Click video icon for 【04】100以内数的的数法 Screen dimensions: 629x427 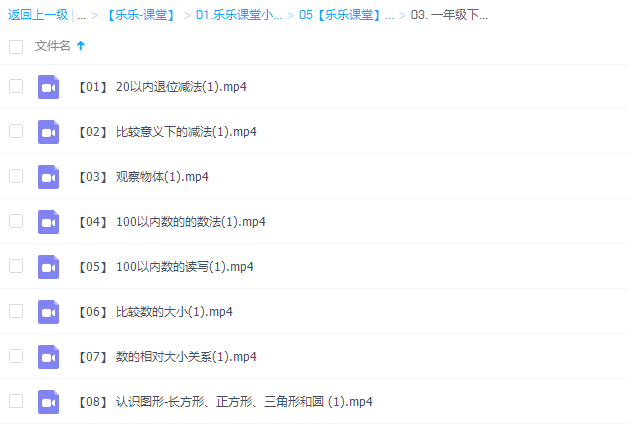[49, 222]
